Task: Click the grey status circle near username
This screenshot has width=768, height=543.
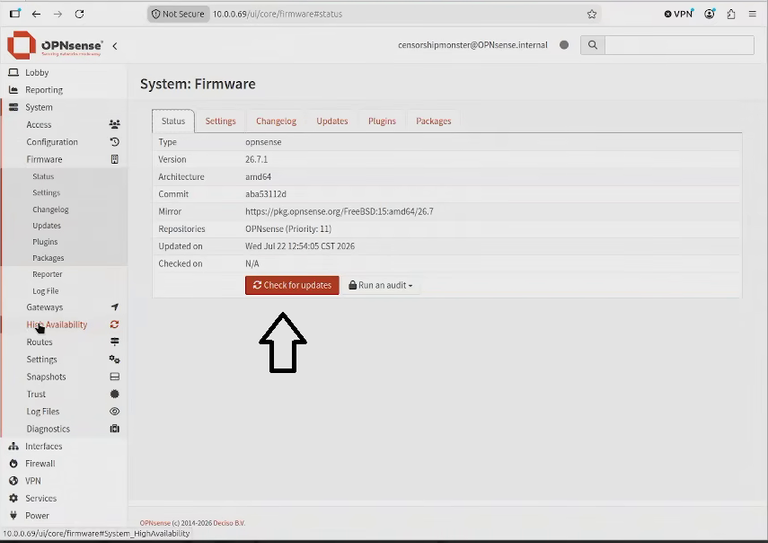Action: pyautogui.click(x=564, y=45)
